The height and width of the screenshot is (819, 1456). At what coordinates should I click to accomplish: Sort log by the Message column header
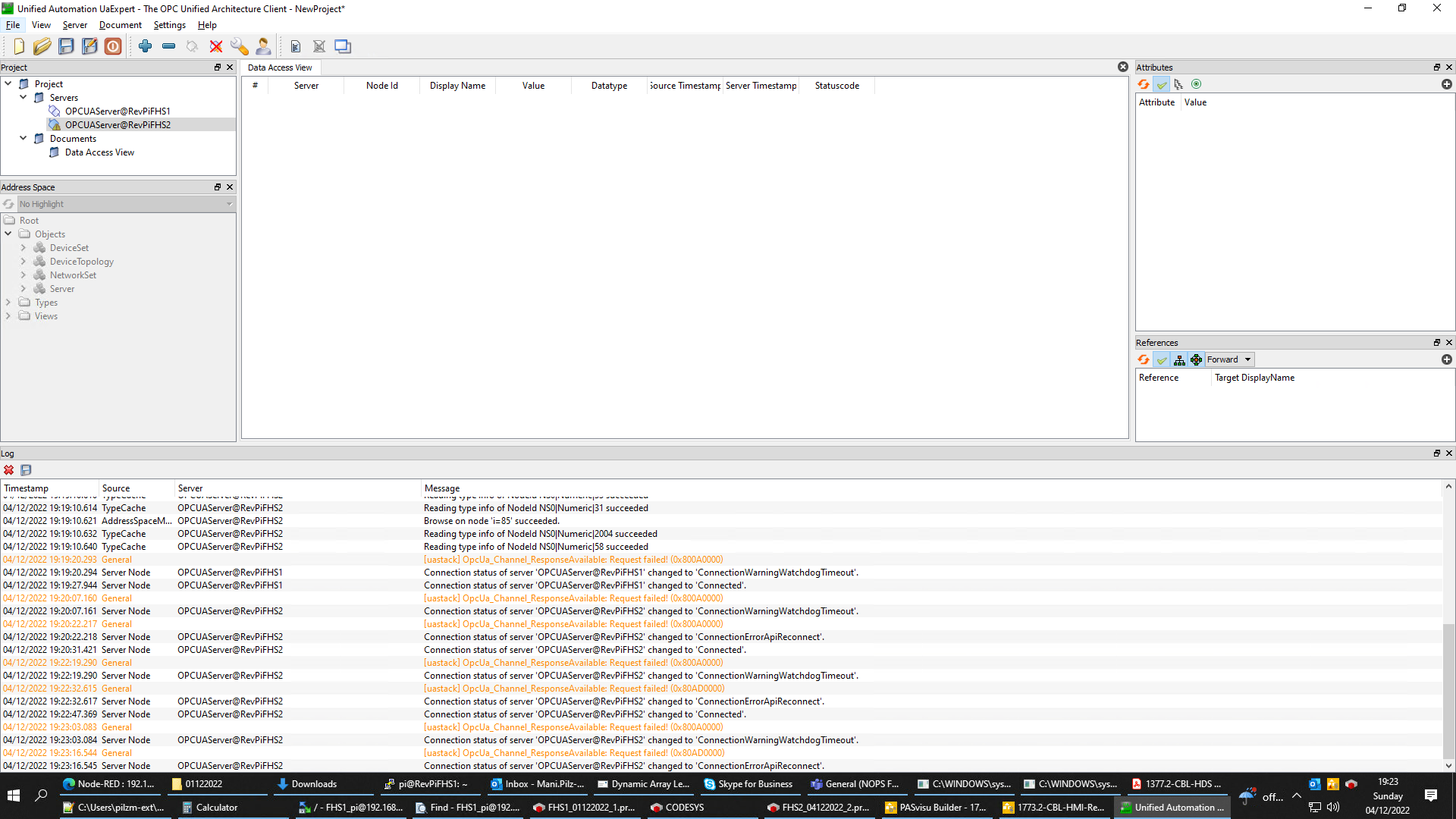931,488
